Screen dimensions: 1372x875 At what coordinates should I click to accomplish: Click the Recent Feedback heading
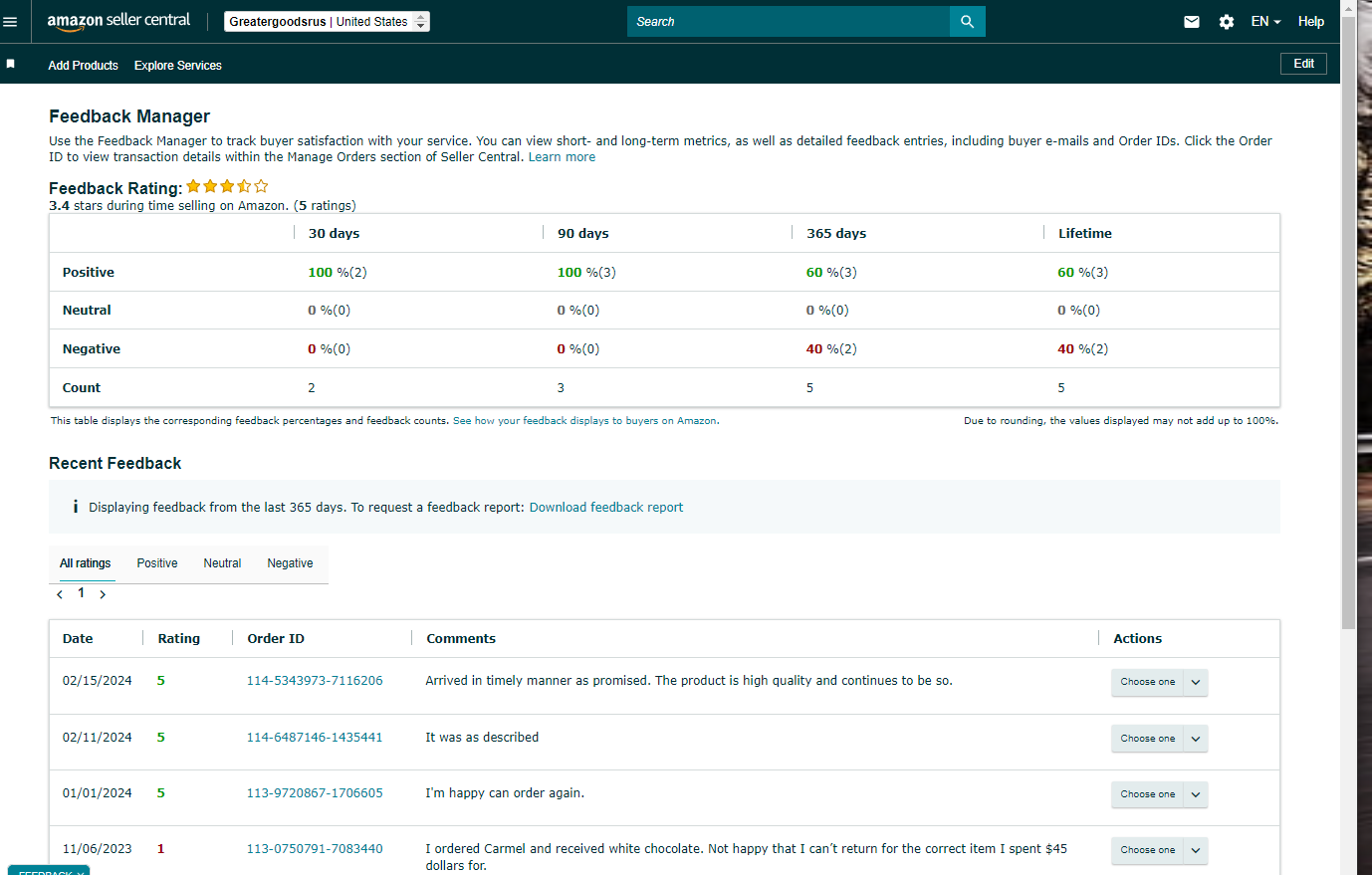[x=115, y=464]
